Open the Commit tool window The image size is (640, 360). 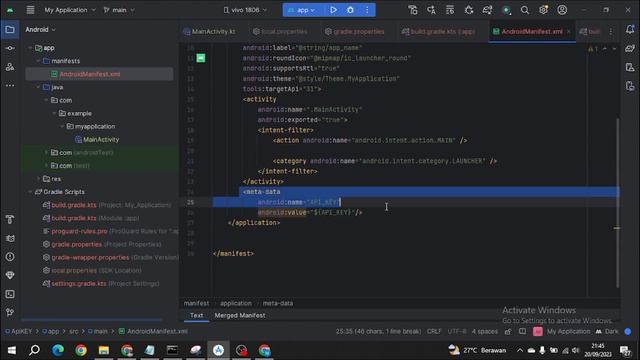click(x=10, y=48)
